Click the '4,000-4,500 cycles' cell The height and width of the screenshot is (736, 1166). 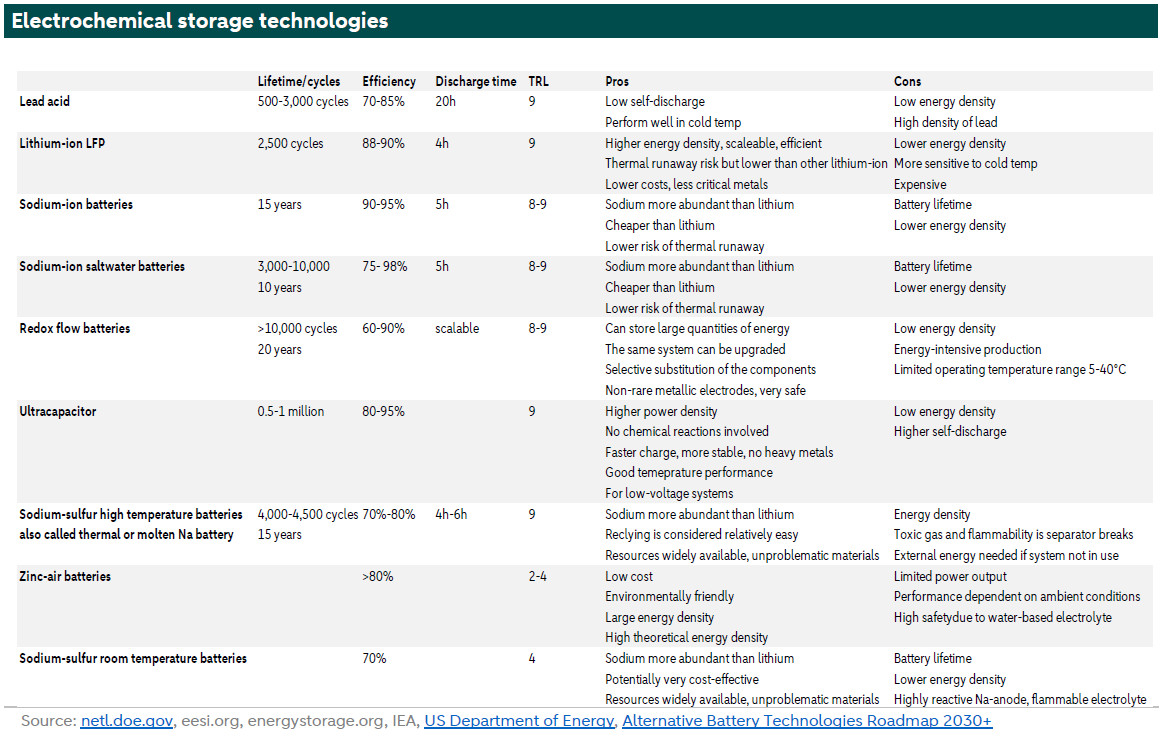[x=308, y=514]
